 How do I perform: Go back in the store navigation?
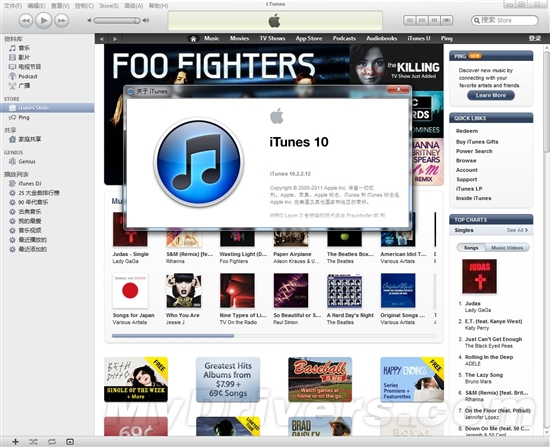point(102,39)
